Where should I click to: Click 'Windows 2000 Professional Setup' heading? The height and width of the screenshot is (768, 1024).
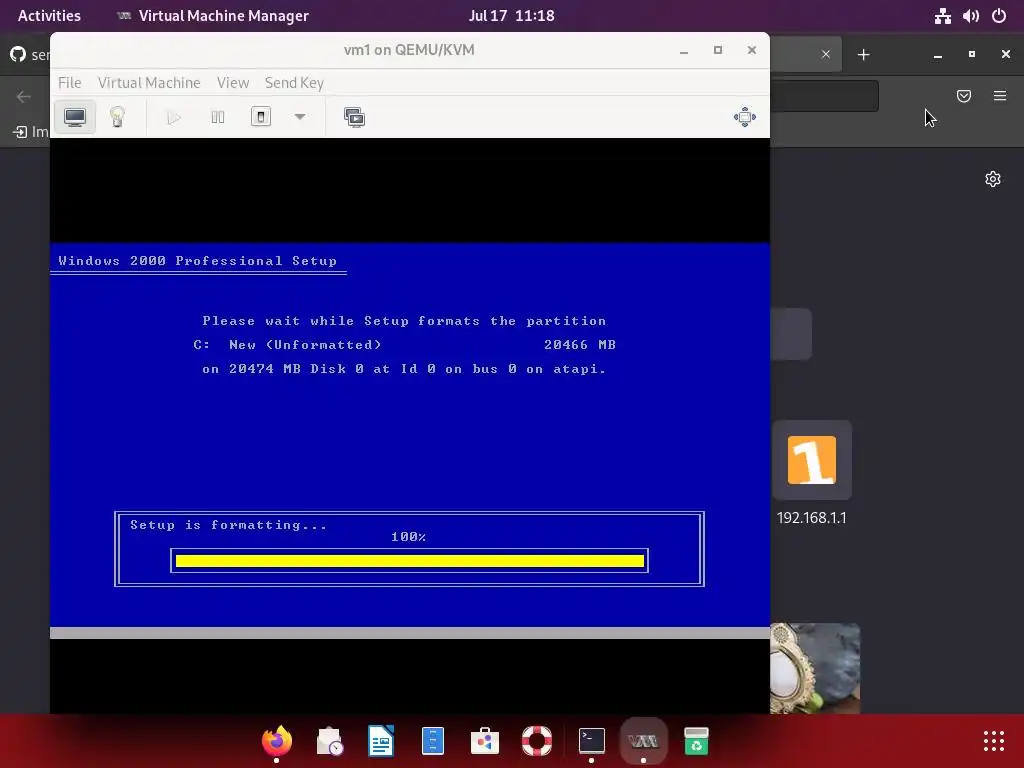[x=198, y=261]
